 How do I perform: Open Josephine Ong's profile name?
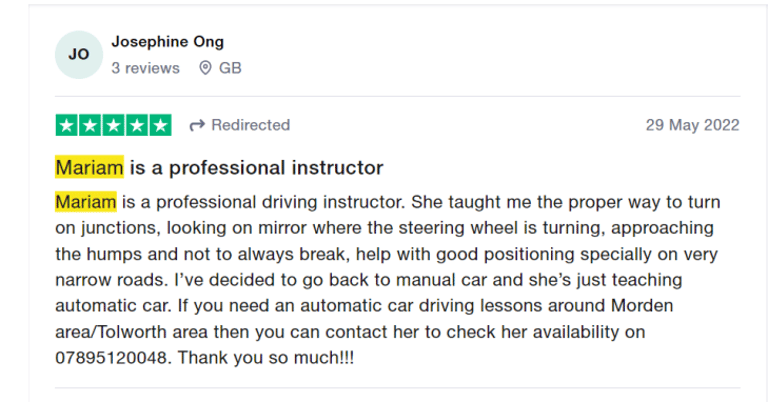[167, 42]
